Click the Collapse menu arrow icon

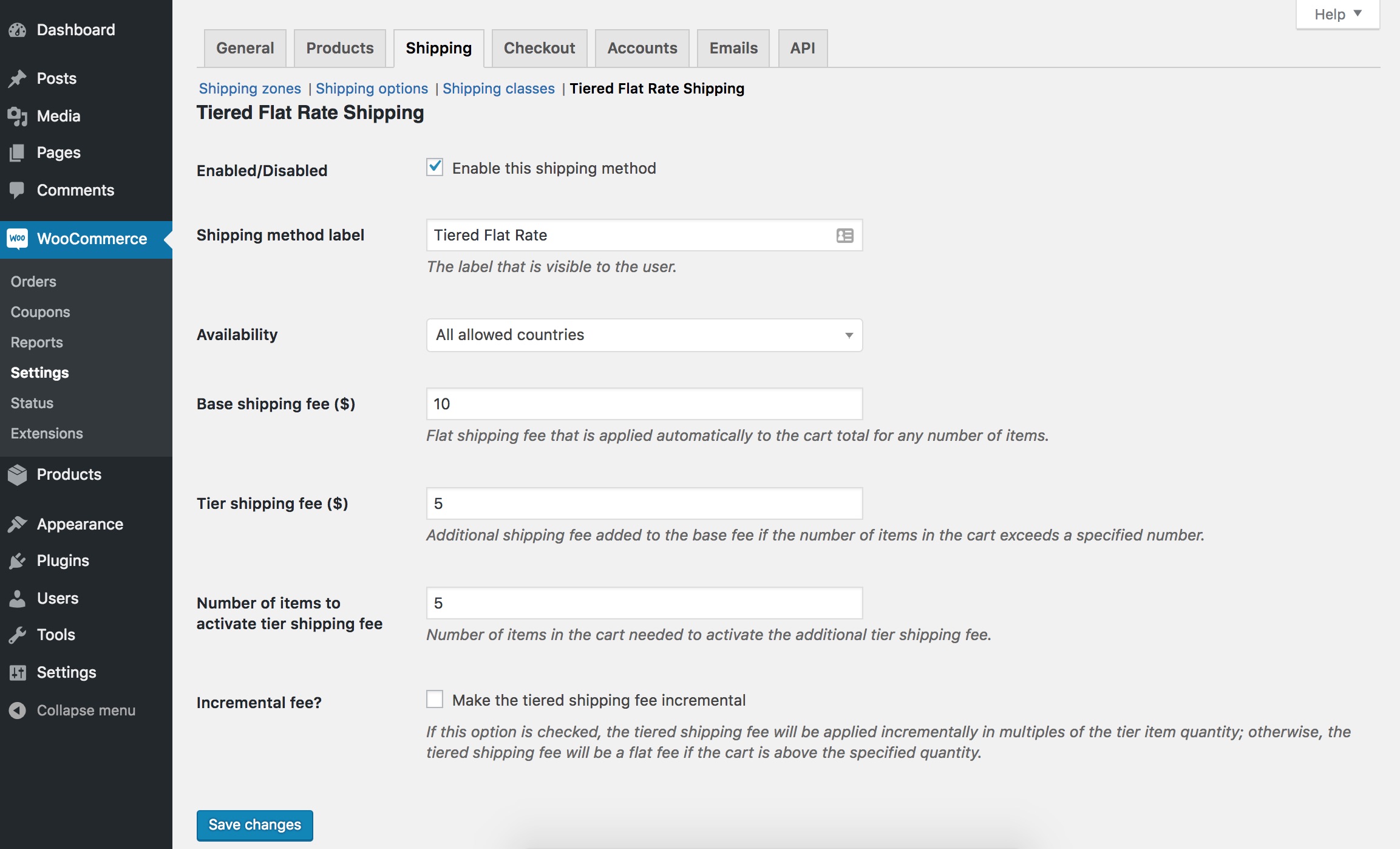tap(18, 710)
